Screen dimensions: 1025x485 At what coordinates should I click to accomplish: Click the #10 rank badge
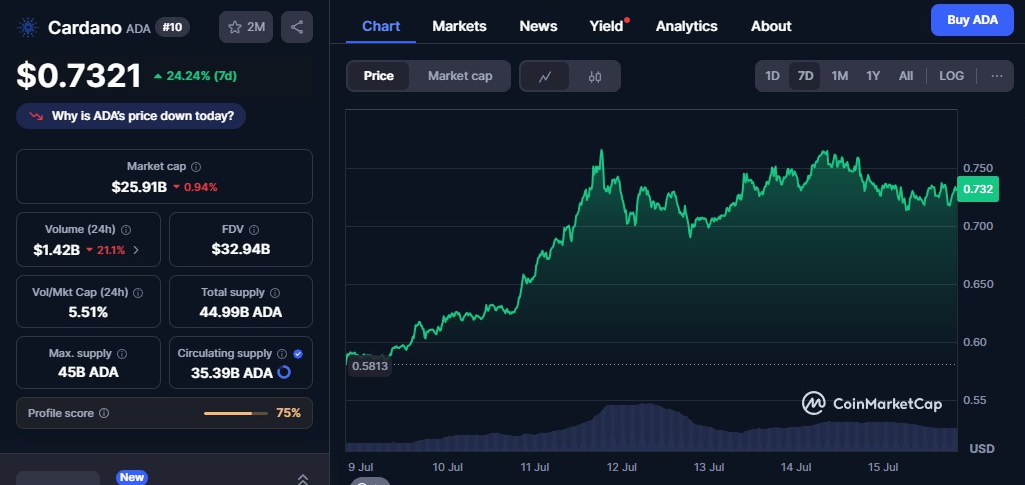(173, 27)
